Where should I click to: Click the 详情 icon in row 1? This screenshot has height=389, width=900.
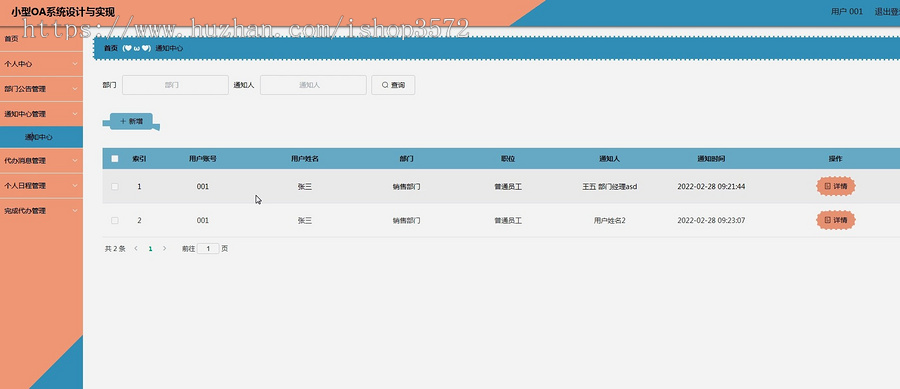coord(827,186)
